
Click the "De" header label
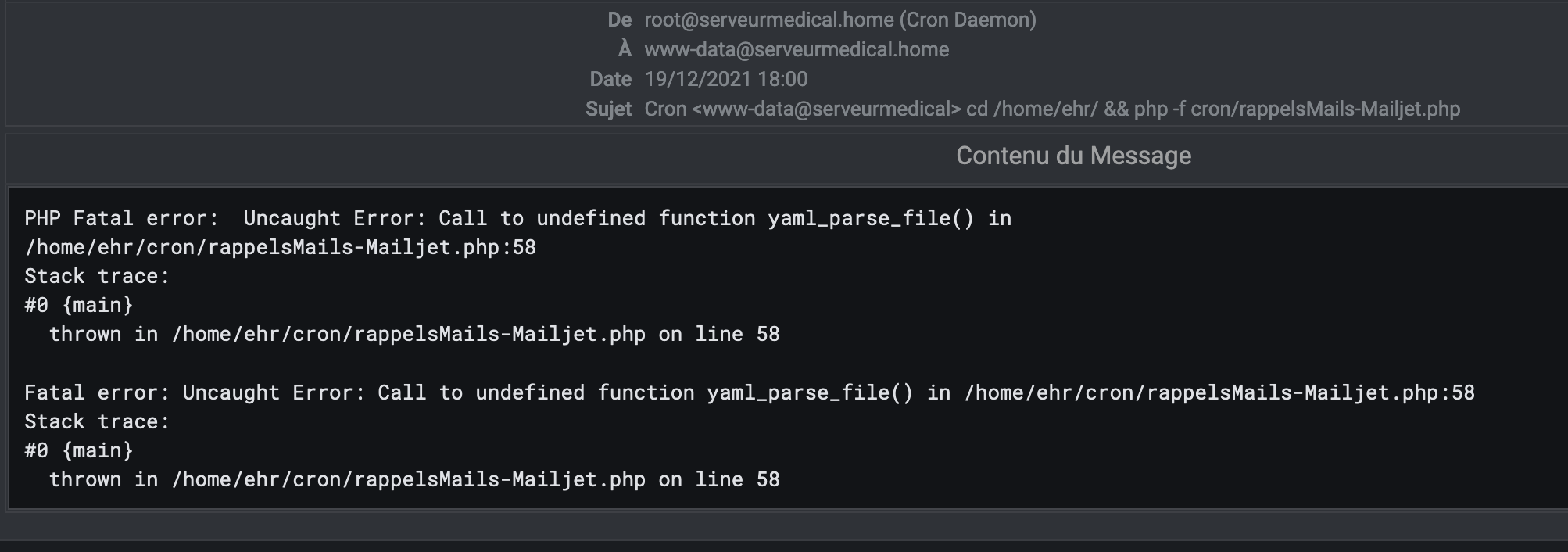click(619, 20)
